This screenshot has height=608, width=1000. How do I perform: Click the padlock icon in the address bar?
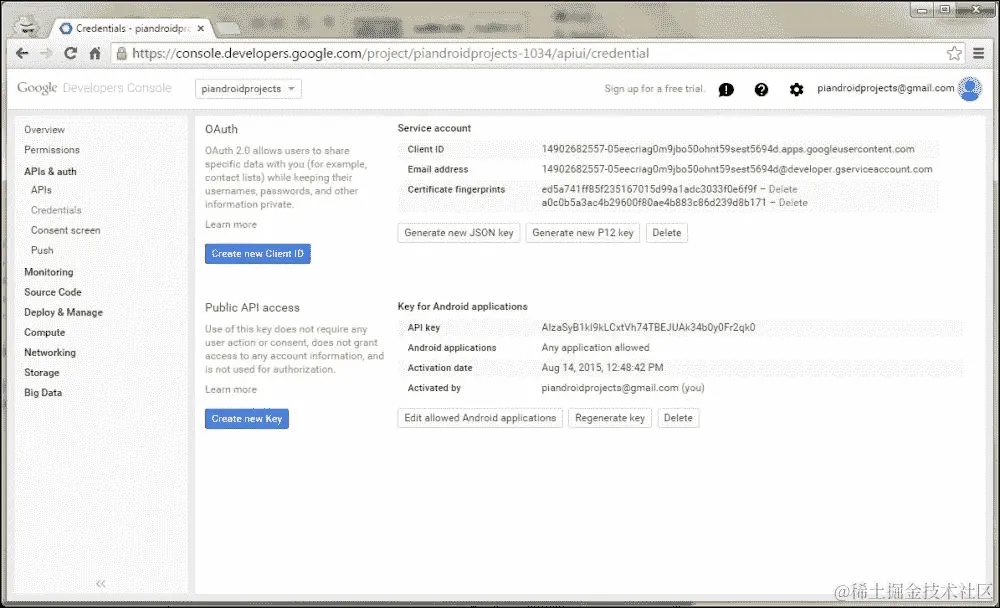click(x=122, y=54)
